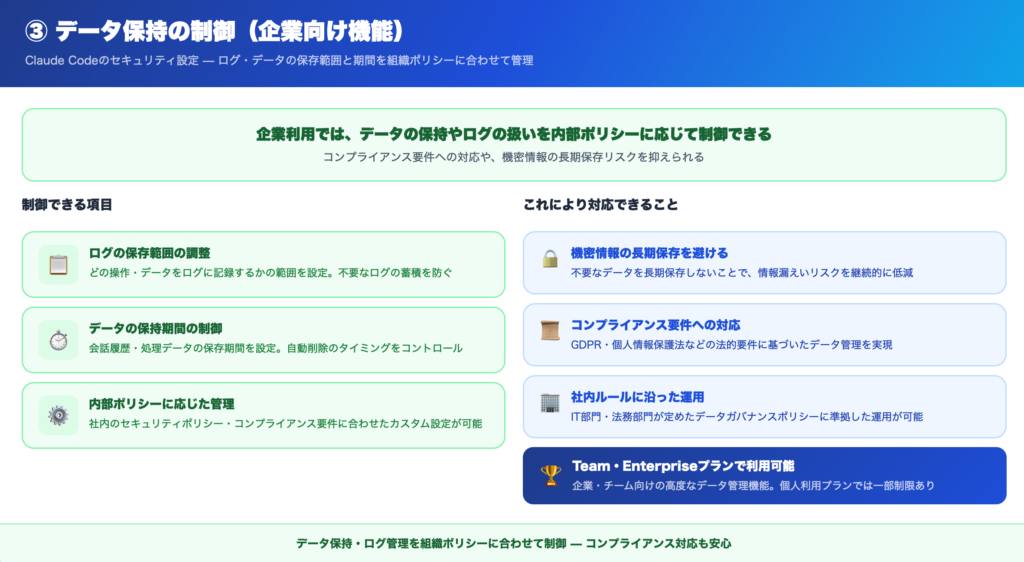Viewport: 1024px width, 562px height.
Task: Click the これにより対応できること section heading
Action: pos(601,205)
